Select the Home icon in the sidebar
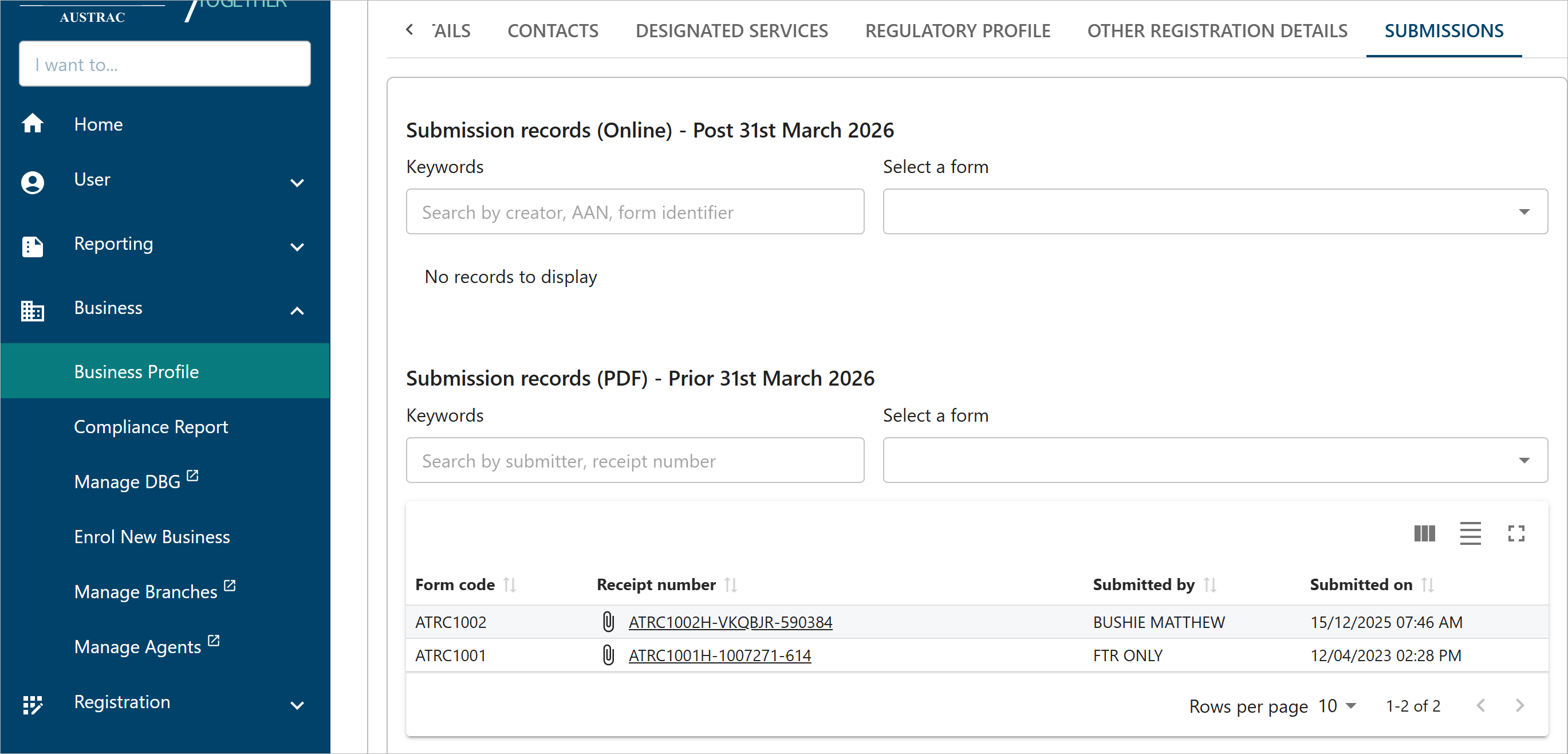 pyautogui.click(x=32, y=124)
